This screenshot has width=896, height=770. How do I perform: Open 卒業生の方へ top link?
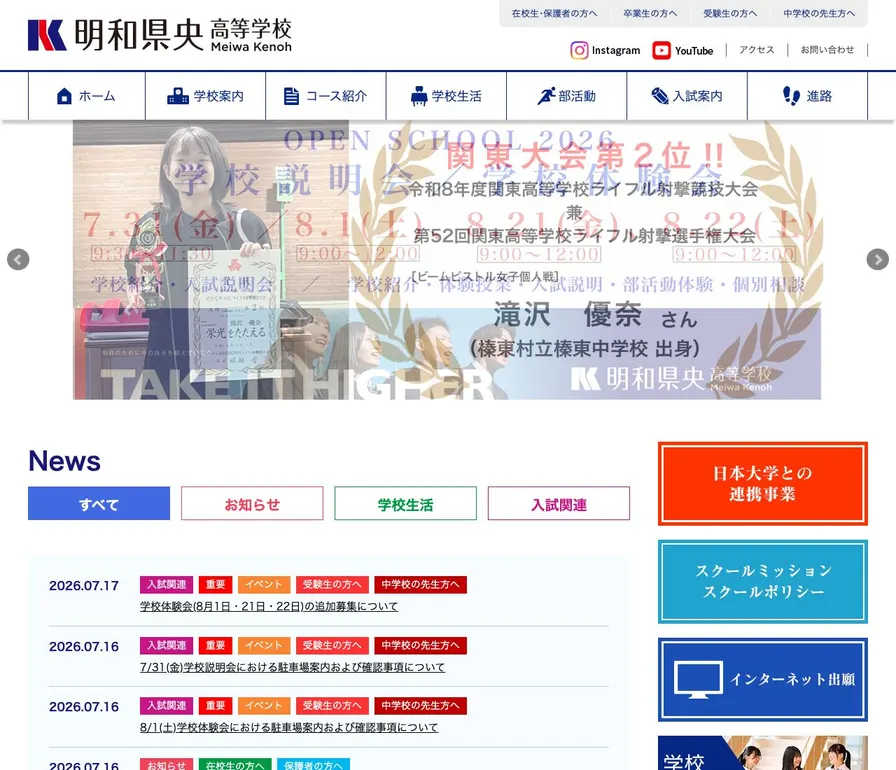point(650,13)
